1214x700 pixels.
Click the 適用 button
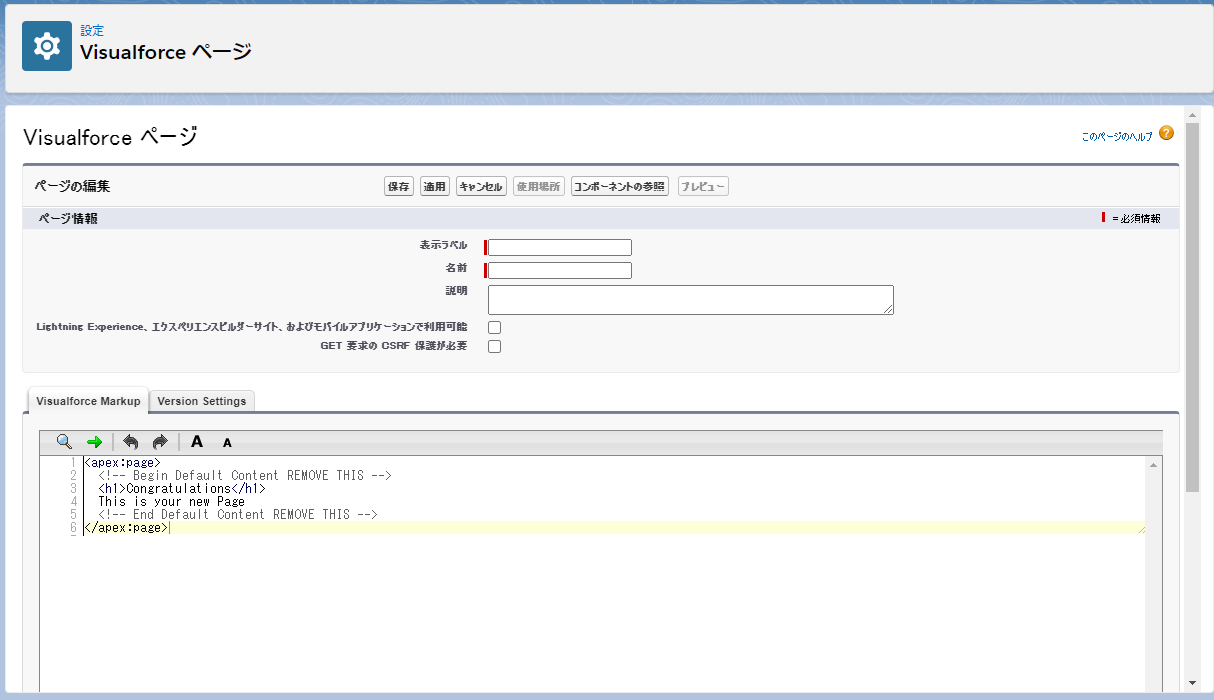[x=434, y=187]
